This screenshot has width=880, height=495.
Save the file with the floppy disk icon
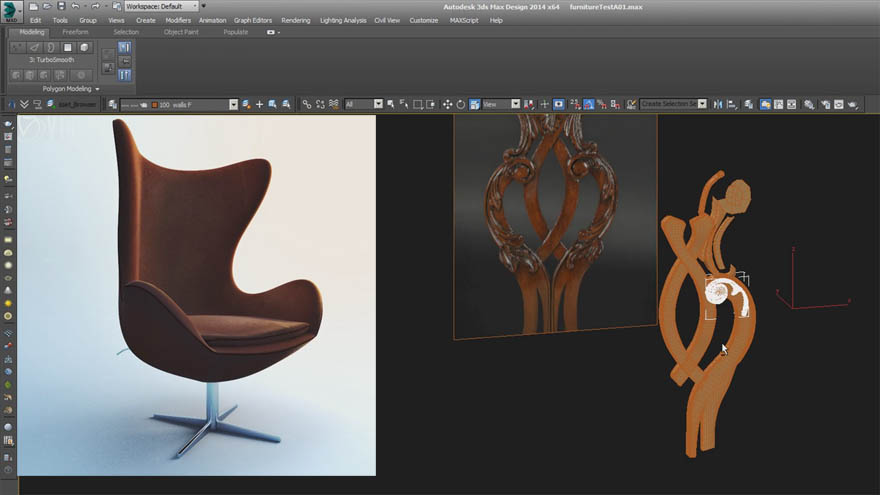click(61, 6)
